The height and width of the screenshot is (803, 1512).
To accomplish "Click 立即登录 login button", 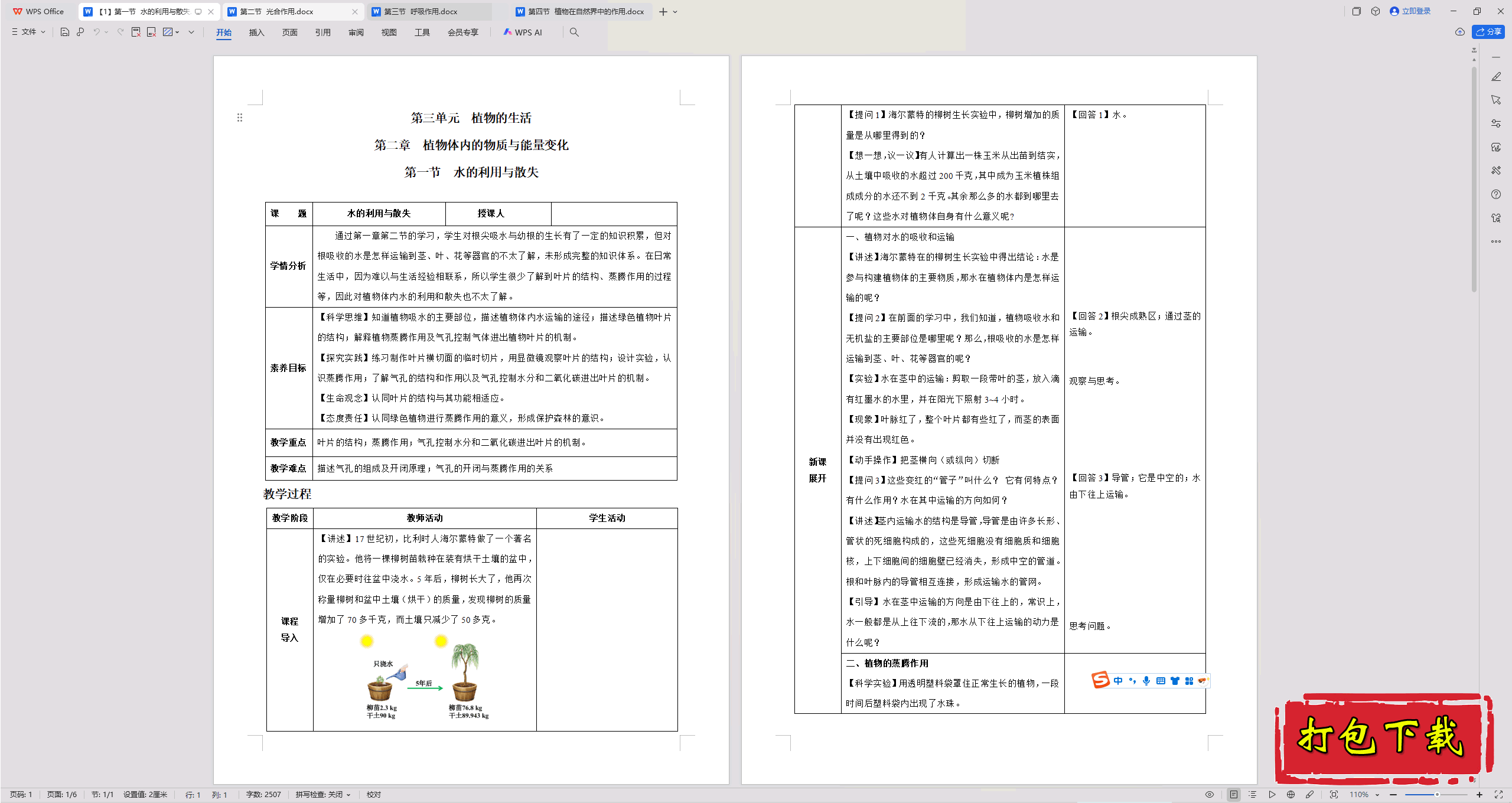I will (x=1410, y=11).
